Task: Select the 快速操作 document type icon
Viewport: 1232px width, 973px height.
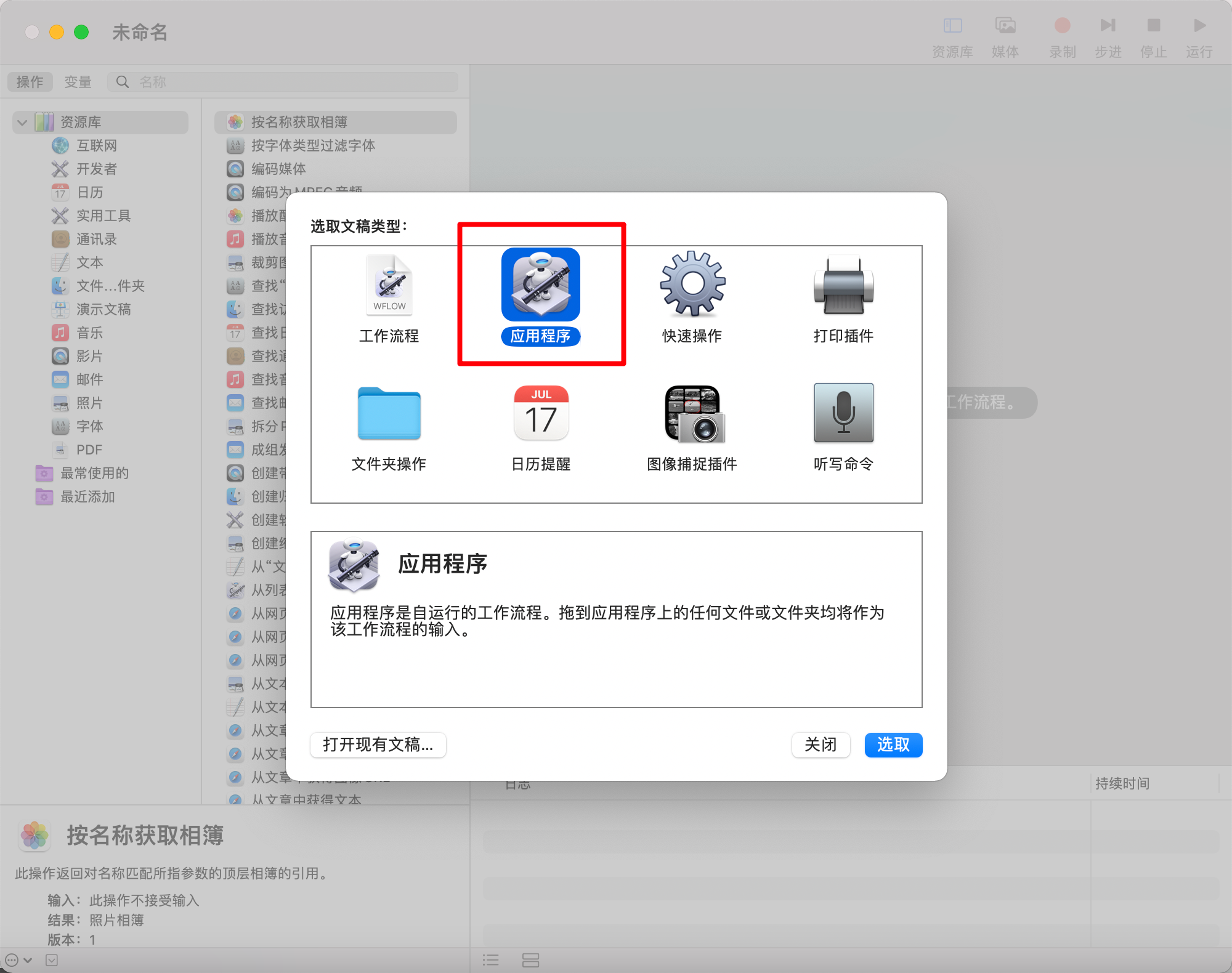Action: [692, 285]
